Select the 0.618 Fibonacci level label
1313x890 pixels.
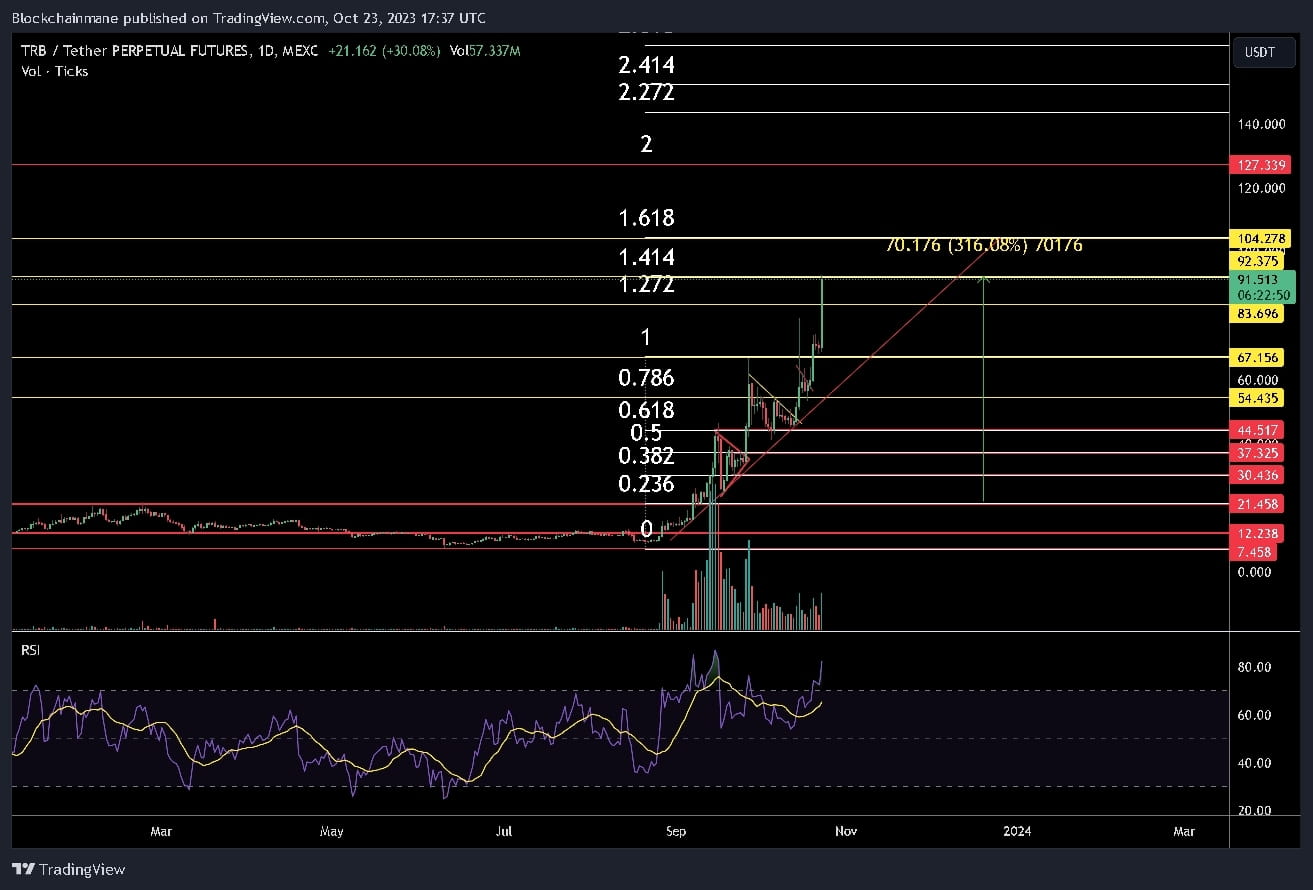(x=646, y=410)
